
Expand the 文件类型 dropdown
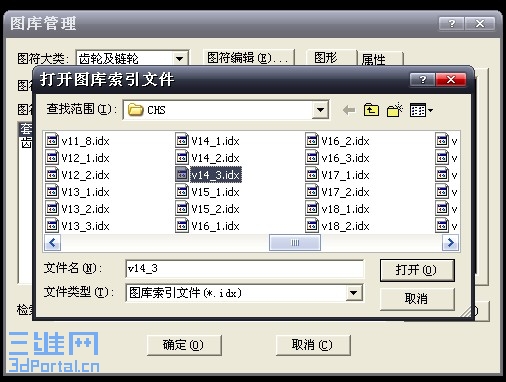(354, 293)
